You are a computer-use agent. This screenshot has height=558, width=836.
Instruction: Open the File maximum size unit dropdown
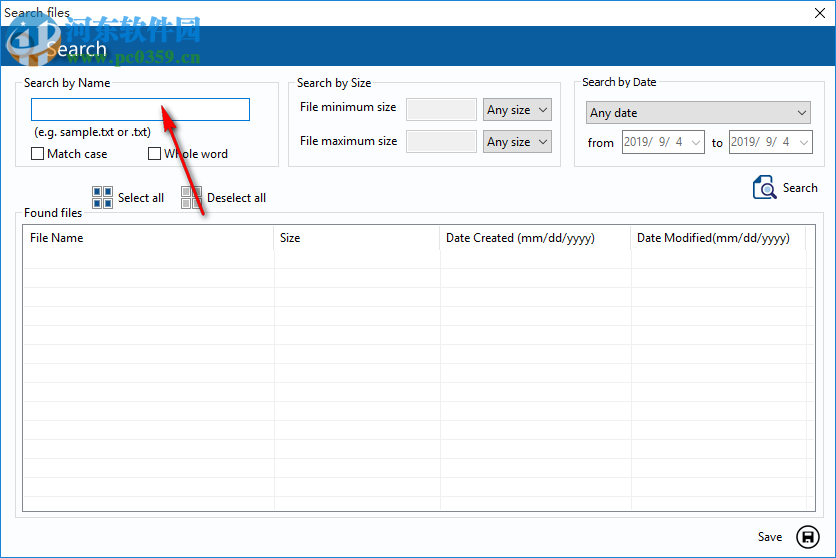517,142
